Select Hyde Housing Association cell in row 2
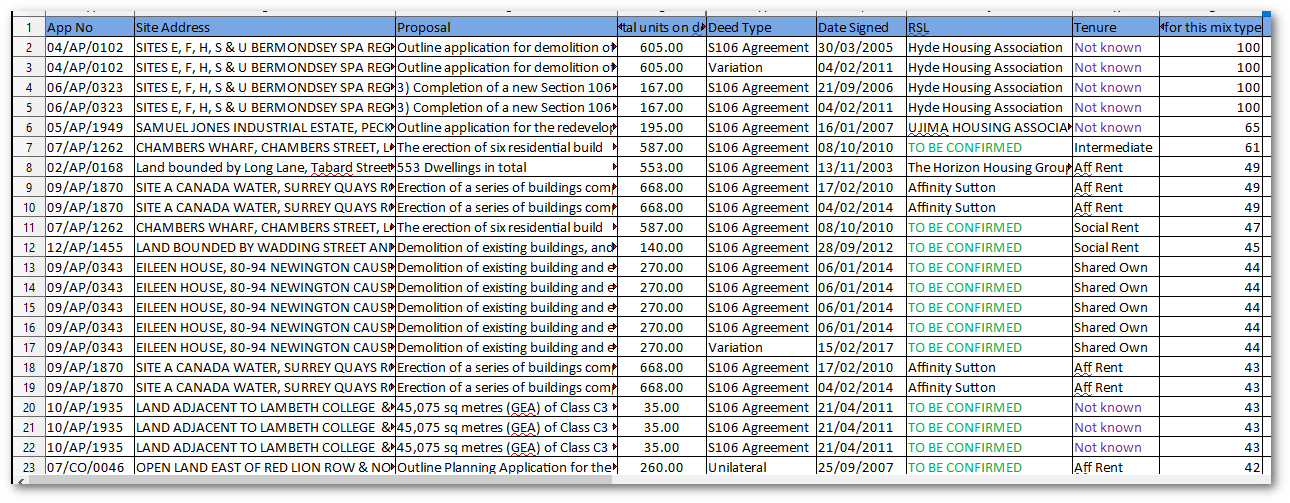 (988, 48)
